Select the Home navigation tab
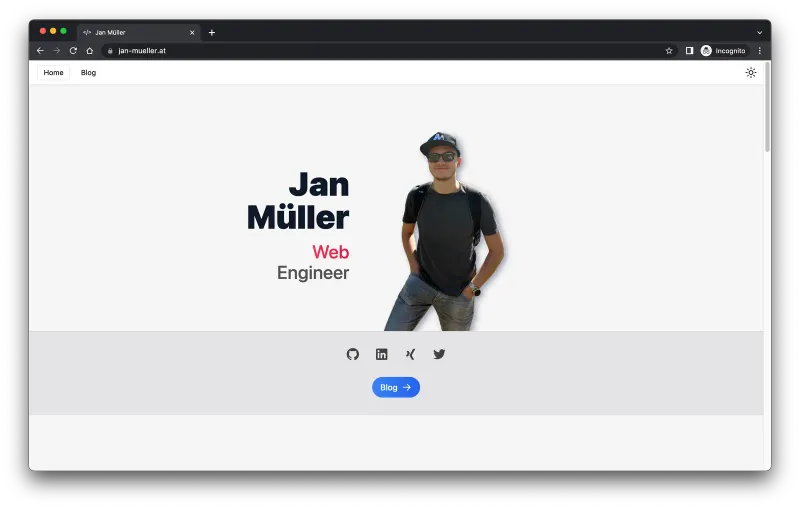Viewport: 800px width, 509px height. click(x=53, y=72)
